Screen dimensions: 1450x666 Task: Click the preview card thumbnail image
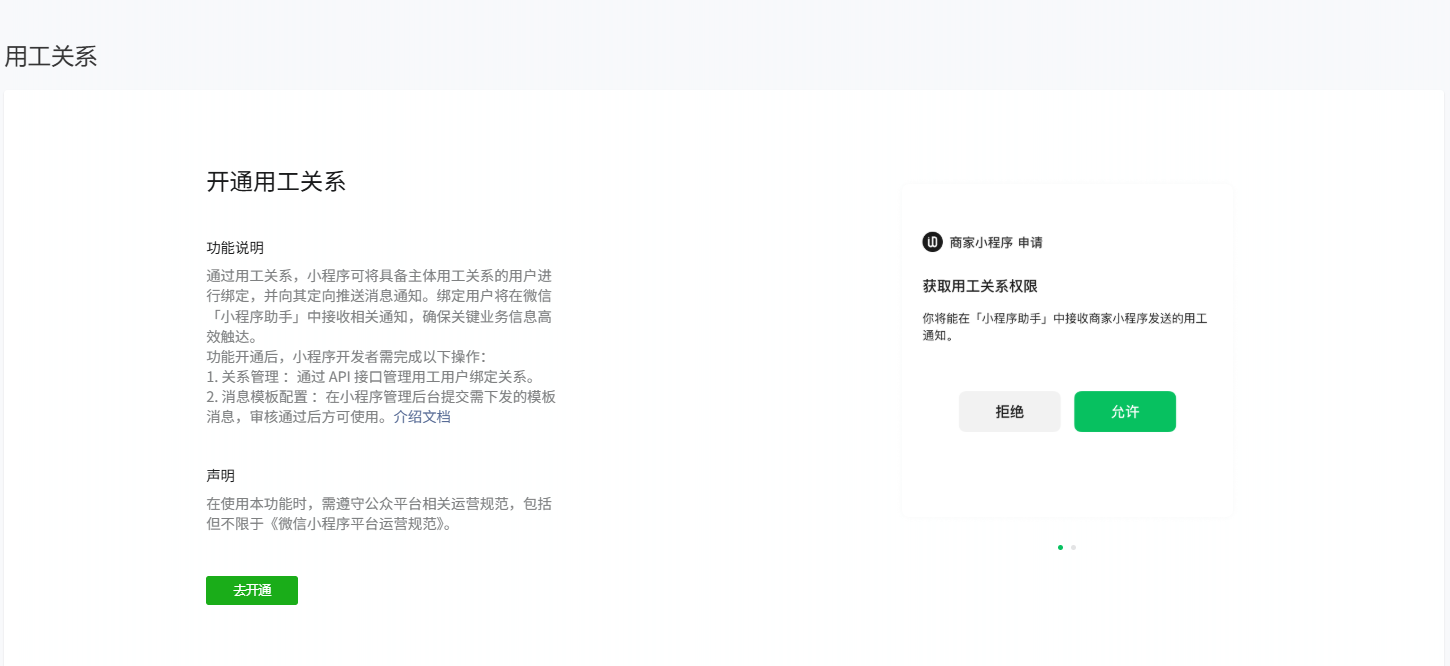click(1067, 350)
